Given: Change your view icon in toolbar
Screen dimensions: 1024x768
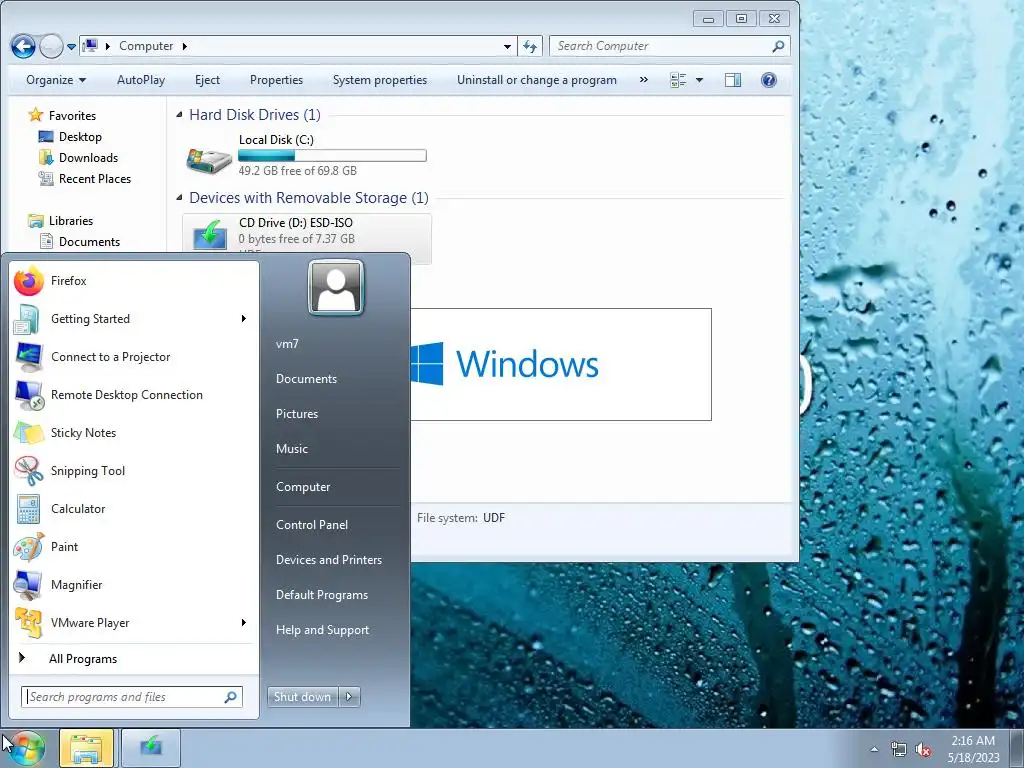Looking at the screenshot, I should 679,80.
